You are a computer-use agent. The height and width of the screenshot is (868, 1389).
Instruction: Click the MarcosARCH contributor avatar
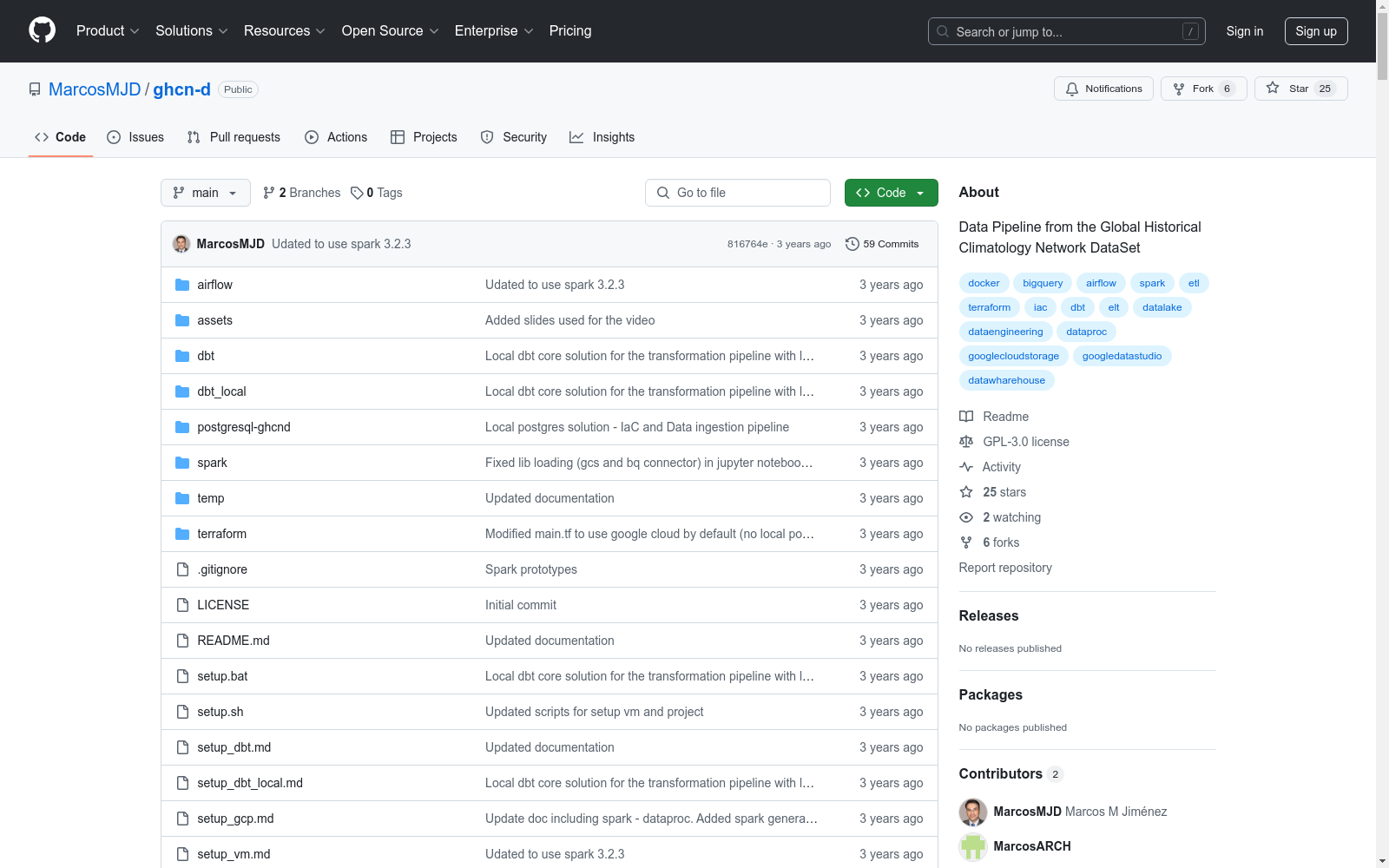tap(973, 846)
